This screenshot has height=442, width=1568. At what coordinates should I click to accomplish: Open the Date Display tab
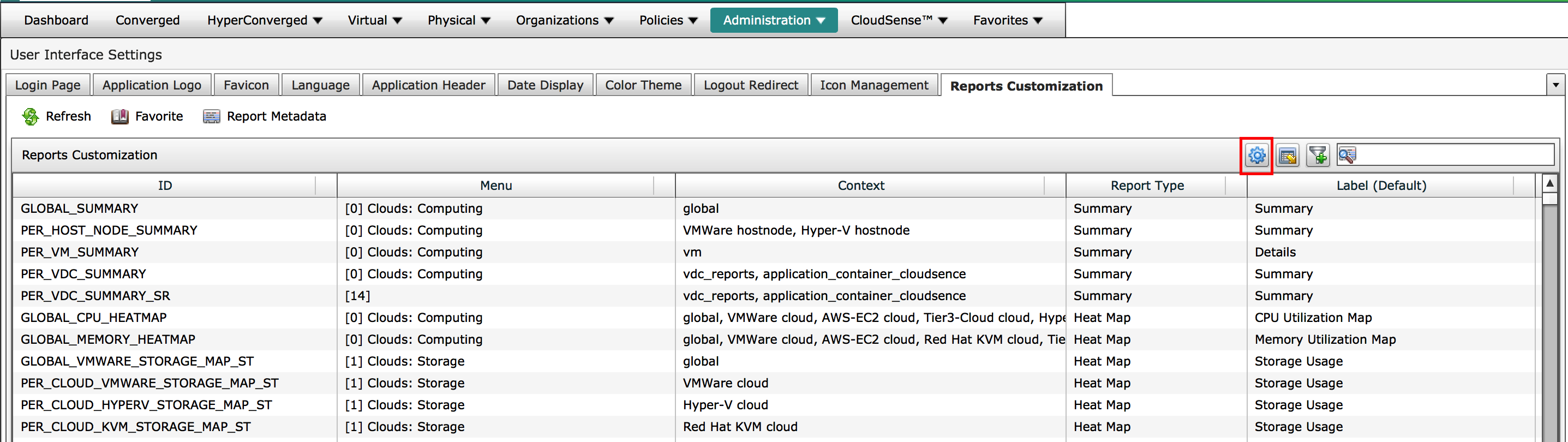point(546,85)
